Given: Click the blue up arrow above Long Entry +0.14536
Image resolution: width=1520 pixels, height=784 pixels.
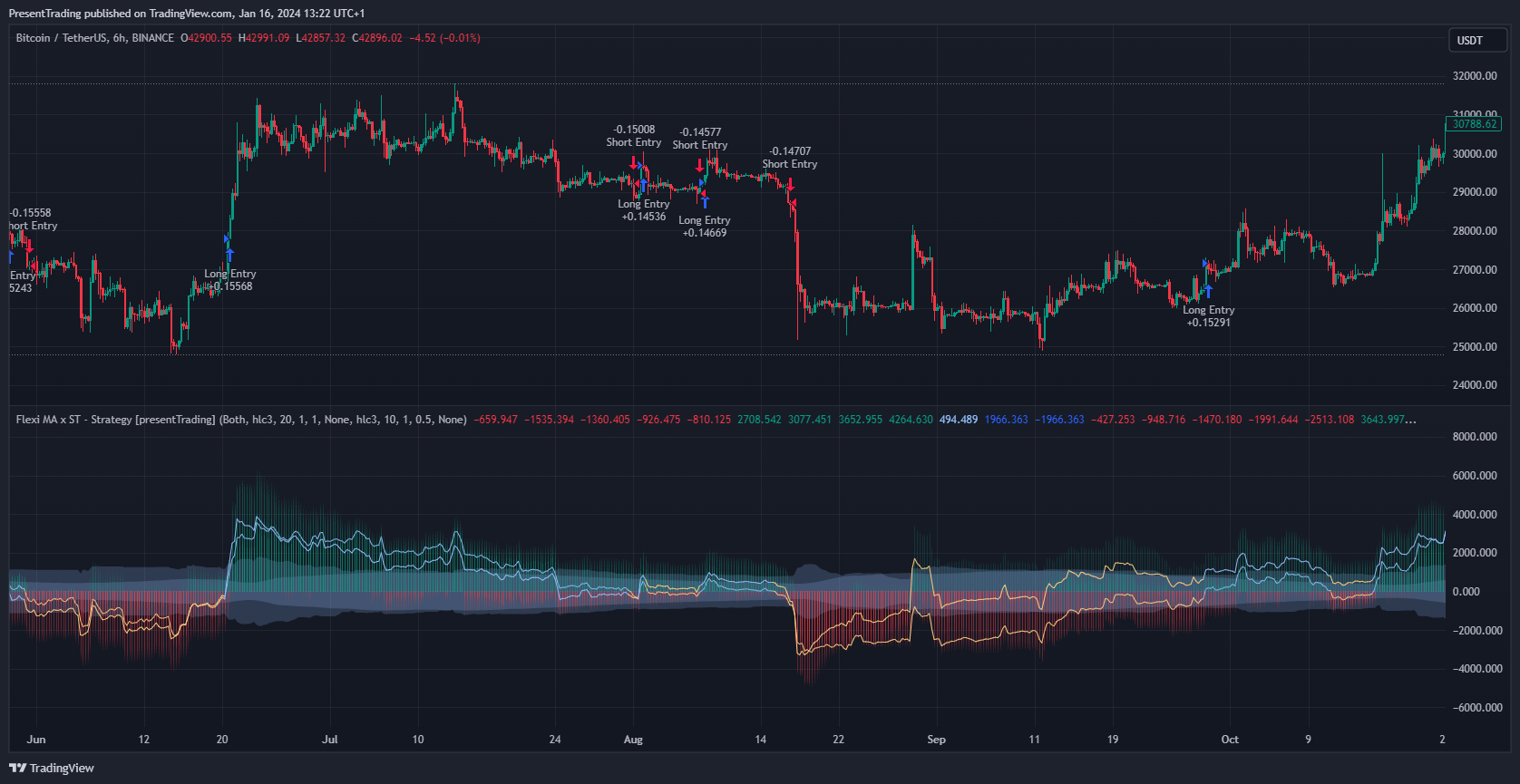Looking at the screenshot, I should 643,187.
